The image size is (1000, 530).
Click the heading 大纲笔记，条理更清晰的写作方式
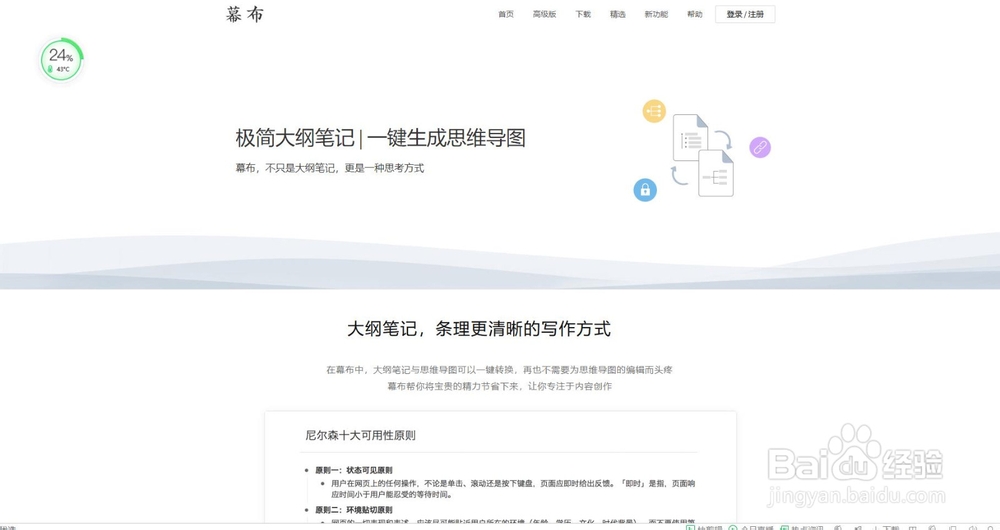pos(479,329)
